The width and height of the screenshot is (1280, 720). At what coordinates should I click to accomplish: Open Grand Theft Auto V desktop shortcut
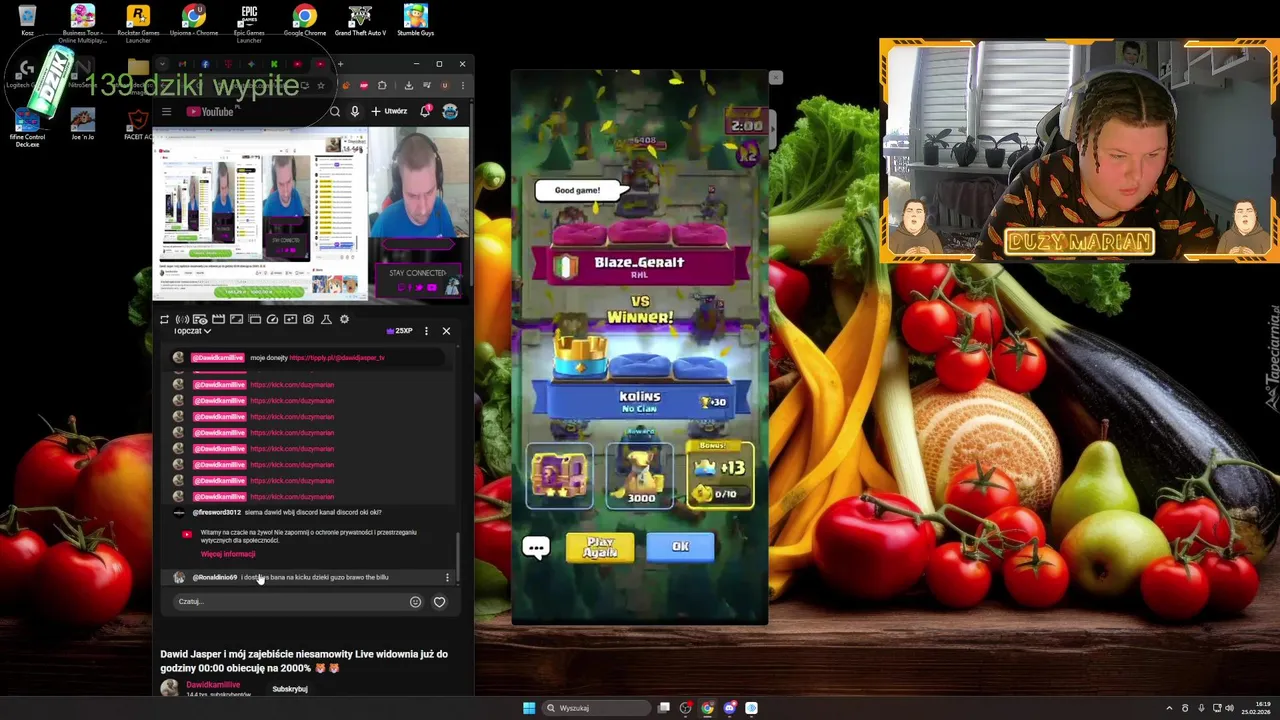(x=360, y=21)
